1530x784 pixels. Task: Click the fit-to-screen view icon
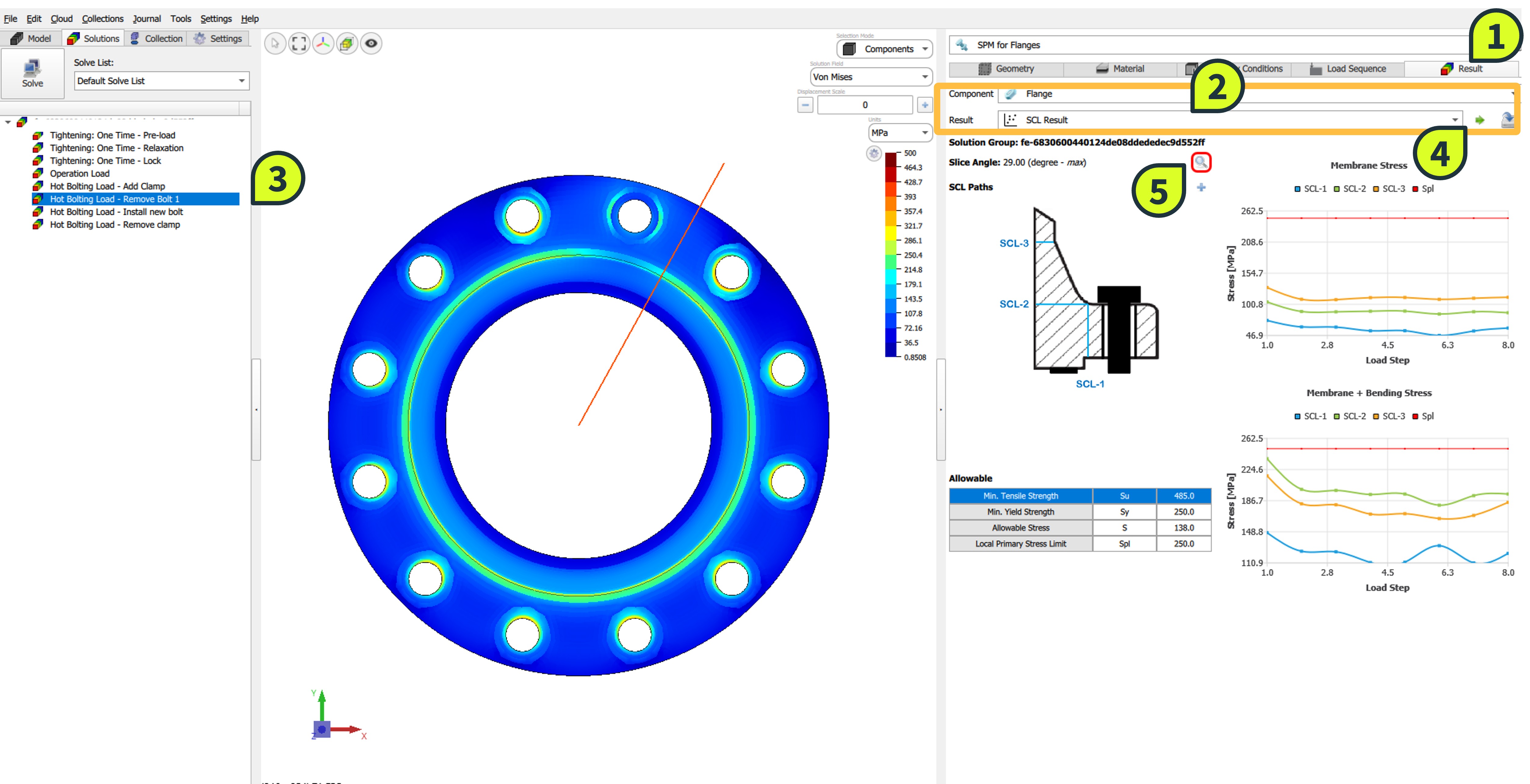299,43
